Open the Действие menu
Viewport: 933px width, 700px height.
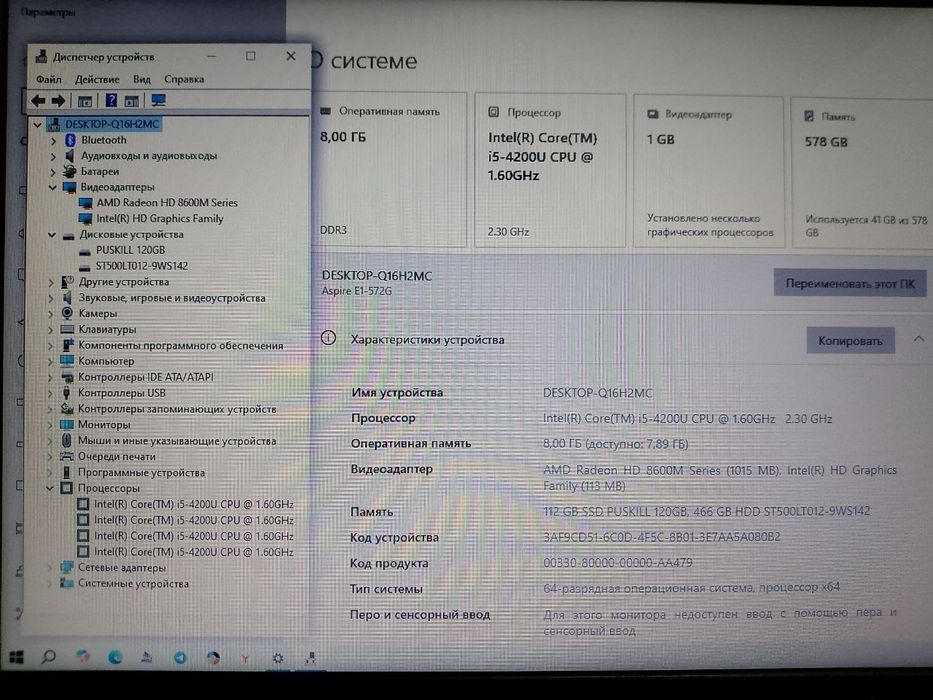click(97, 79)
